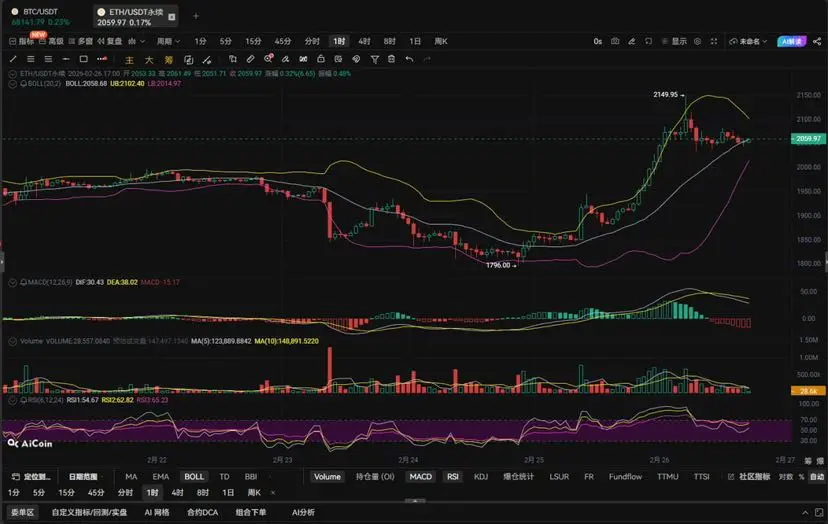Toggle the MACD sub-indicator off
This screenshot has width=828, height=524.
[421, 476]
